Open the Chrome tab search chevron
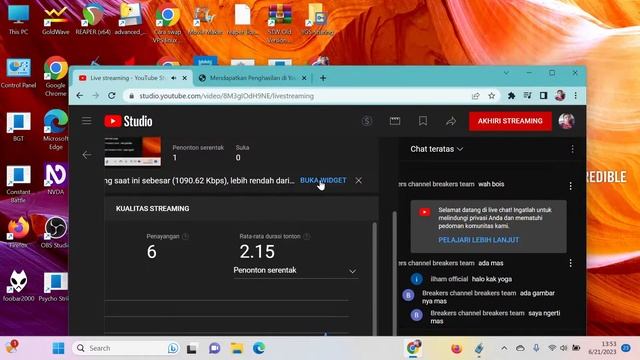Screen dimensions: 640x360 (x=506, y=73)
